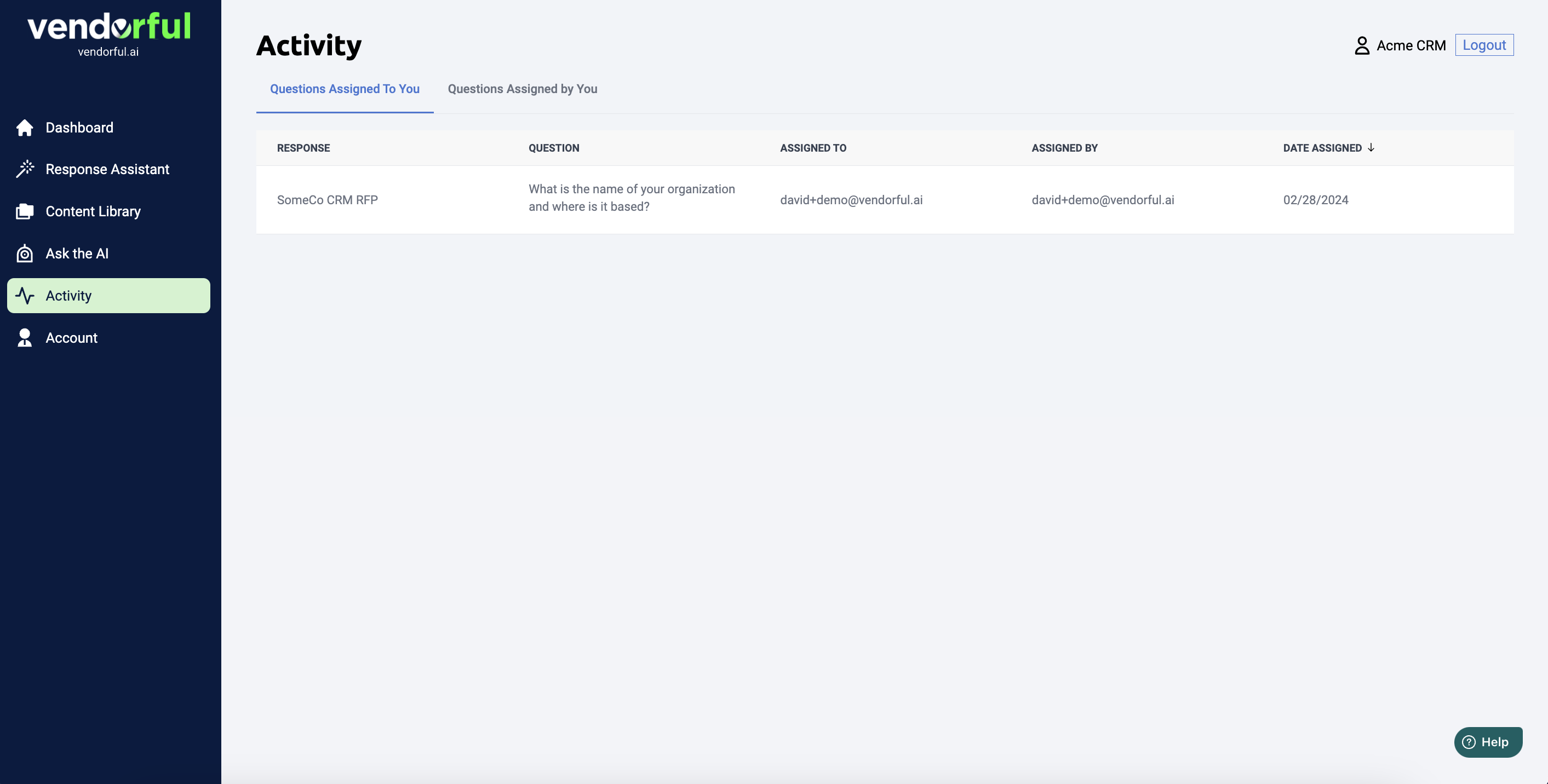Click the Activity pulse icon in sidebar
The image size is (1548, 784).
pos(25,296)
